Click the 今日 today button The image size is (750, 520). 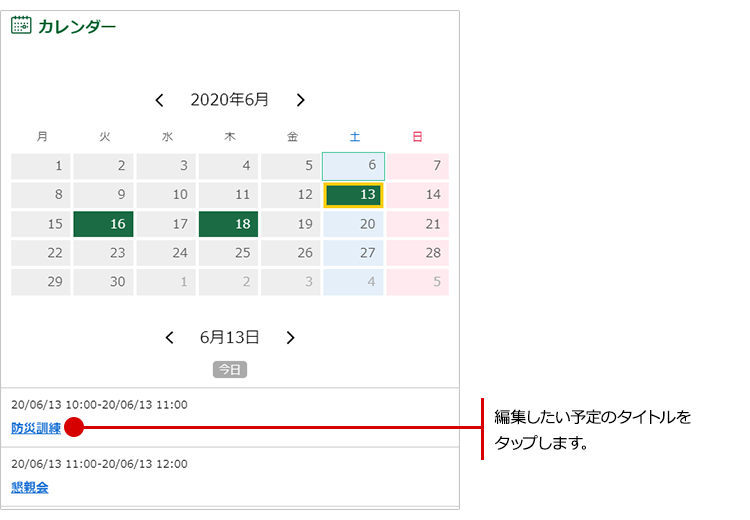point(229,370)
